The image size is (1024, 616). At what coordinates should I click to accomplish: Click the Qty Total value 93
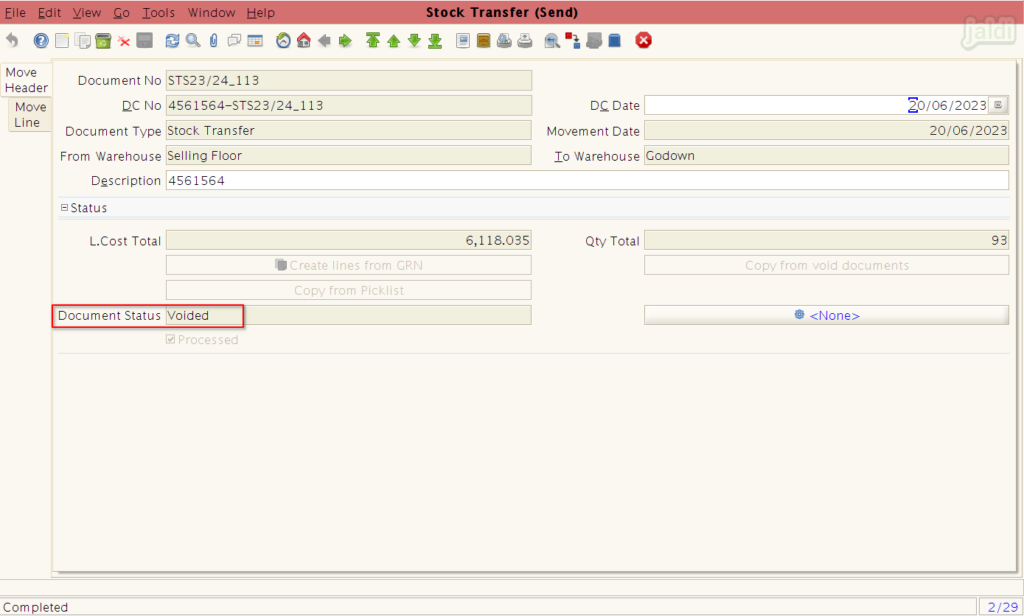point(826,240)
